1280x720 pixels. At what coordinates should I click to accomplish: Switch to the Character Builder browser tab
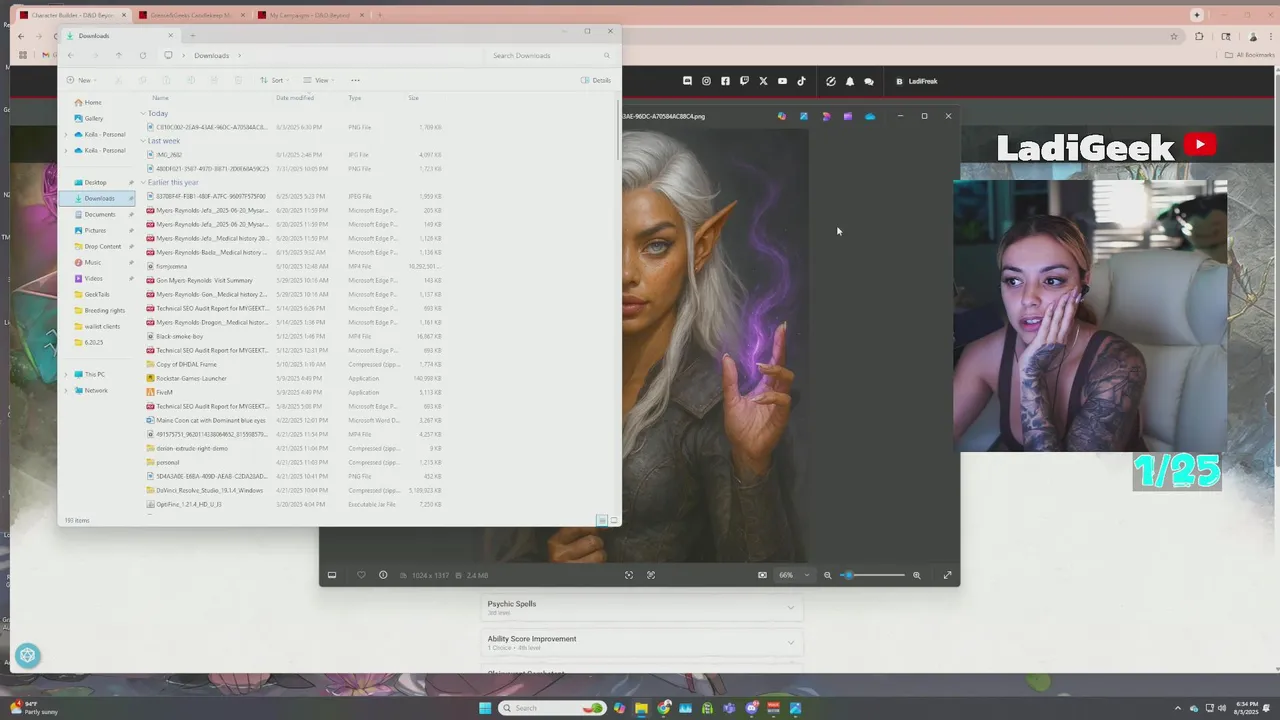73,15
